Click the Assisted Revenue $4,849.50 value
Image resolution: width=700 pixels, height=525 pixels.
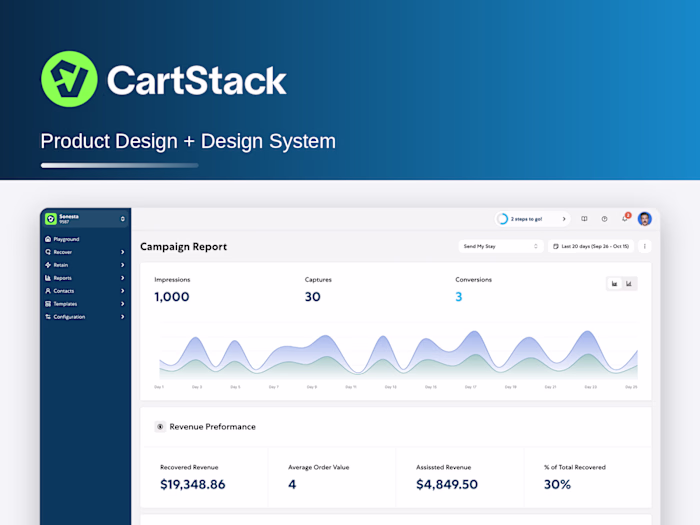447,484
